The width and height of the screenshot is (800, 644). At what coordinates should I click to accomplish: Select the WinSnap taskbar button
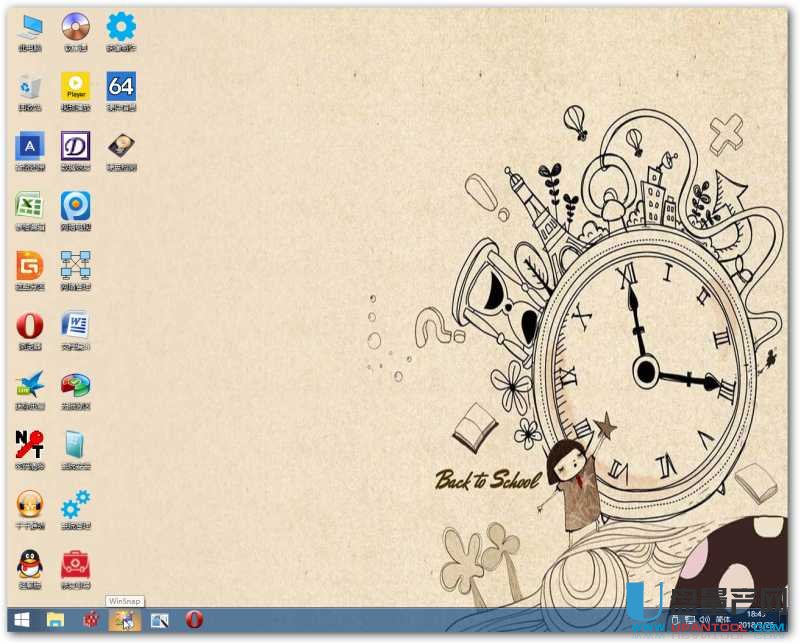[124, 621]
